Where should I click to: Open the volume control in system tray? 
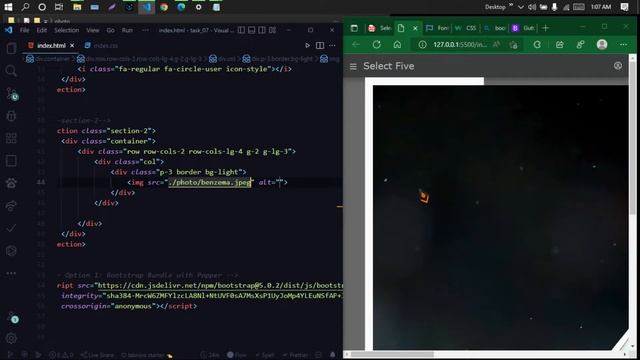point(532,7)
